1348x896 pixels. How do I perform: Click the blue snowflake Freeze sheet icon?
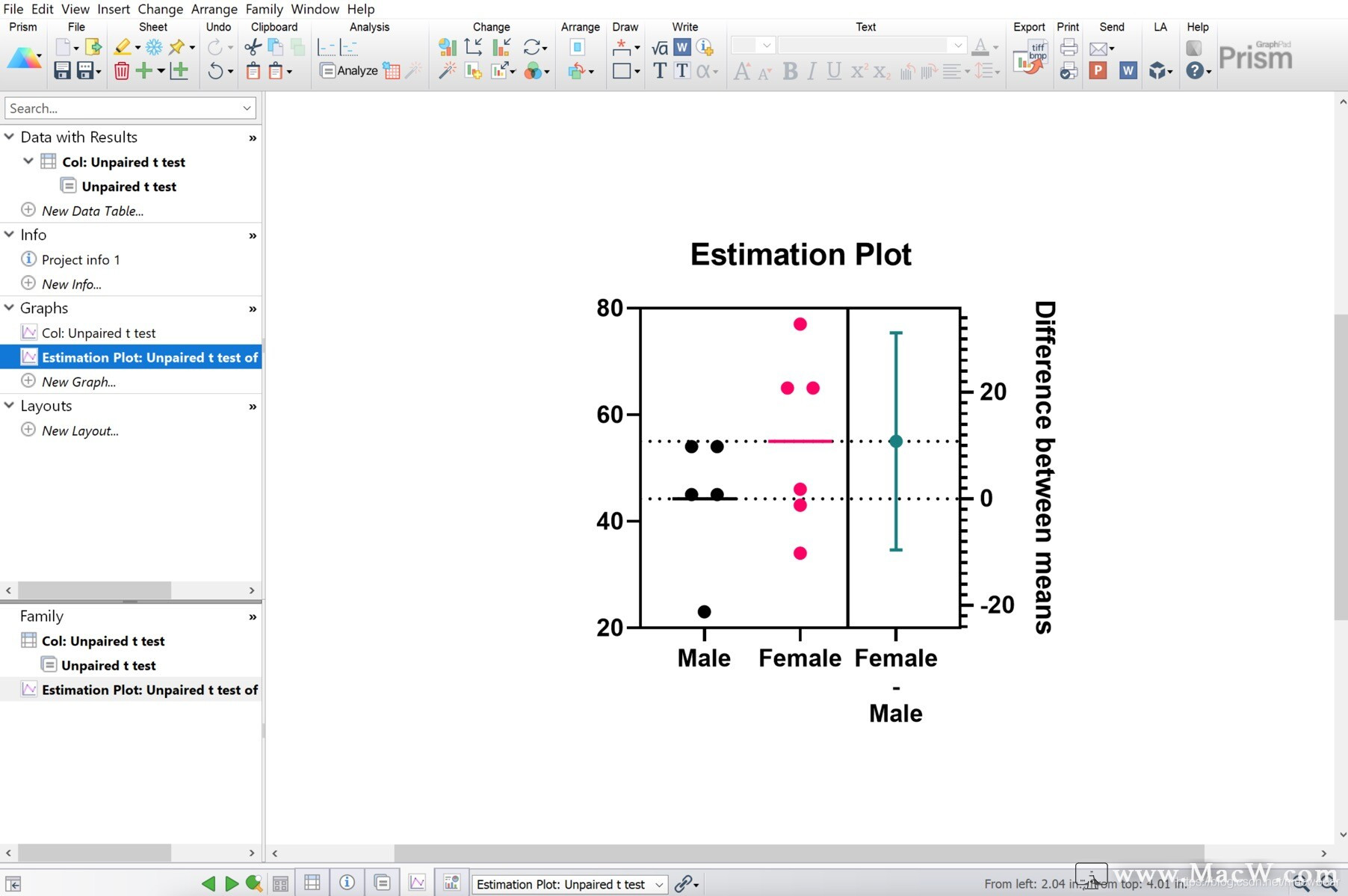pyautogui.click(x=154, y=47)
